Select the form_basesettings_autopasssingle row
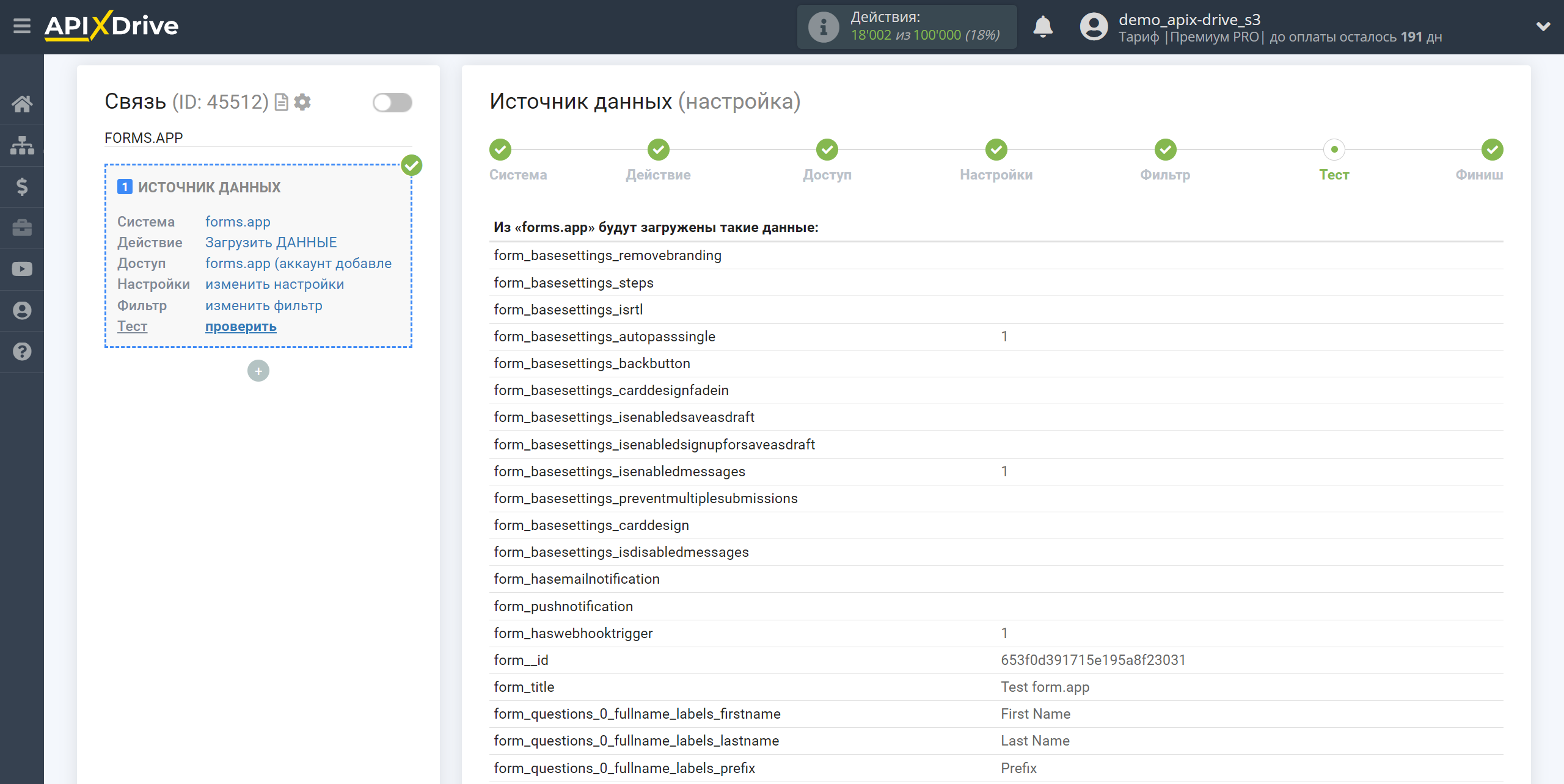 click(x=996, y=336)
